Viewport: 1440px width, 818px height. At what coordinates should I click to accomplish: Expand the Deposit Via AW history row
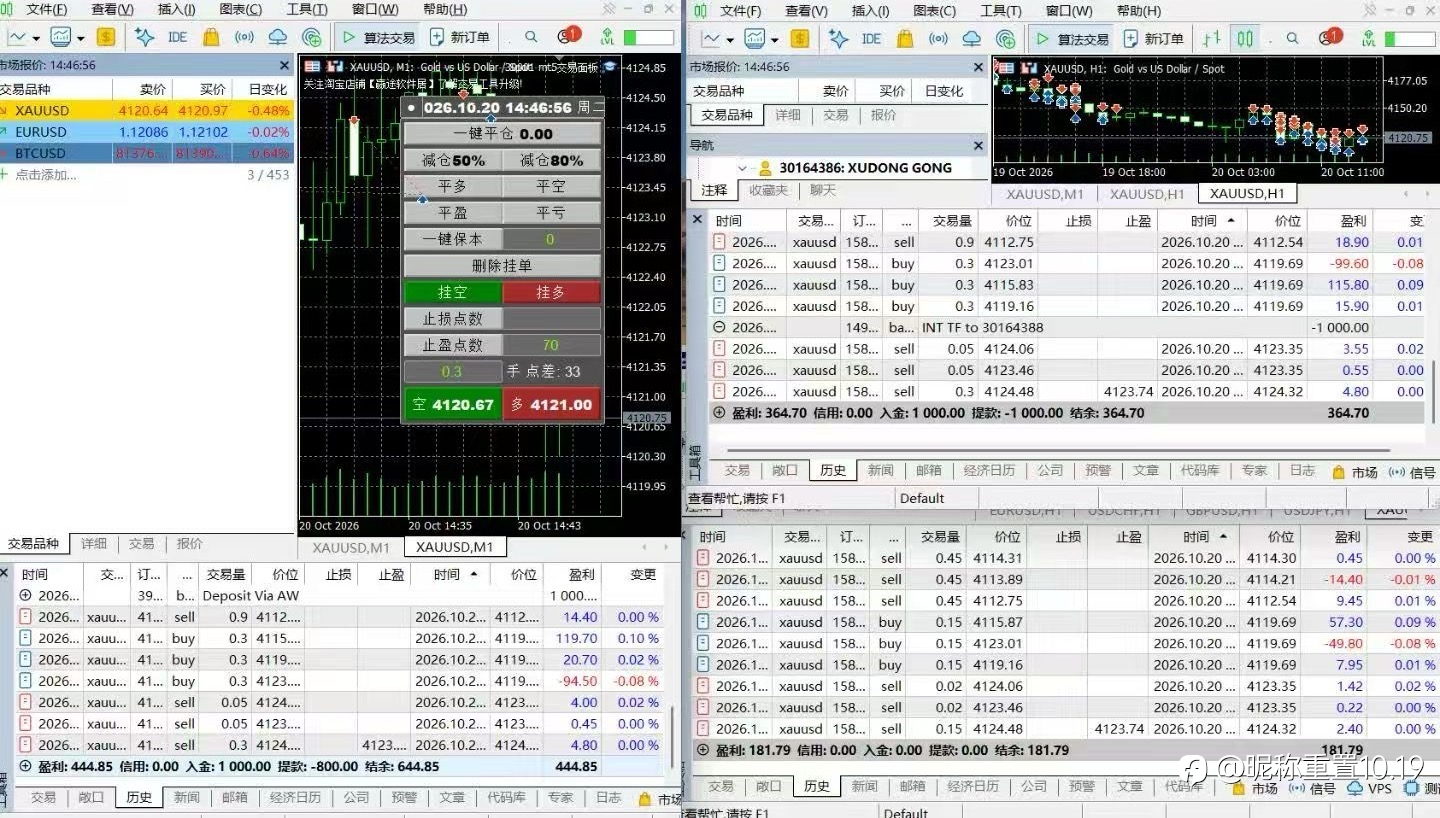pyautogui.click(x=25, y=595)
